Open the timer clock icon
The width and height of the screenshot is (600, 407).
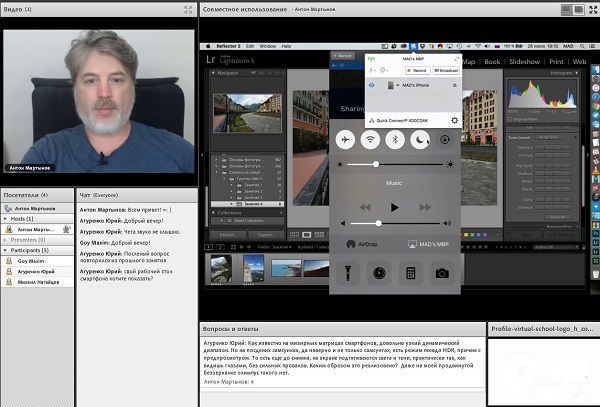378,271
